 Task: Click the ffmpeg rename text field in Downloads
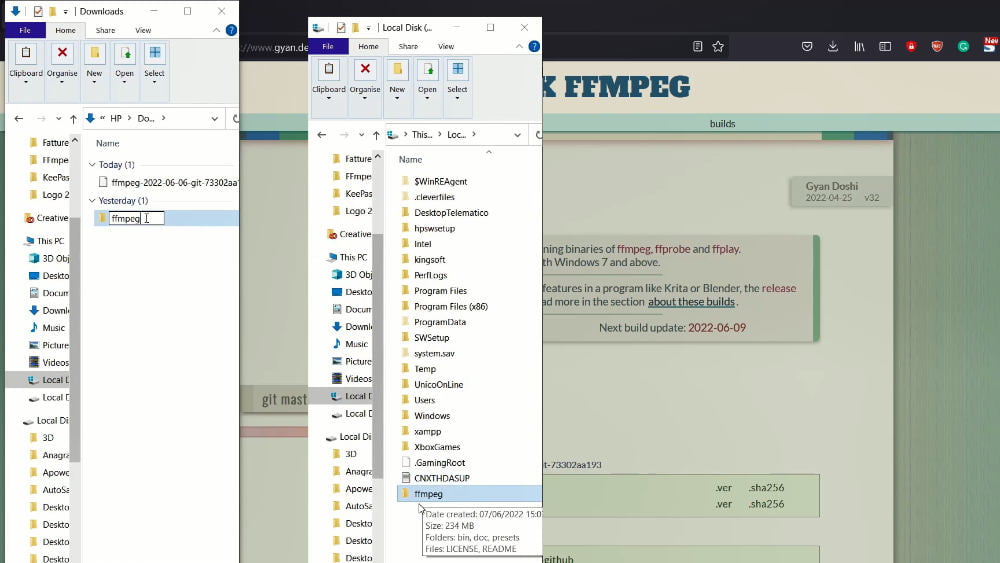coord(136,218)
